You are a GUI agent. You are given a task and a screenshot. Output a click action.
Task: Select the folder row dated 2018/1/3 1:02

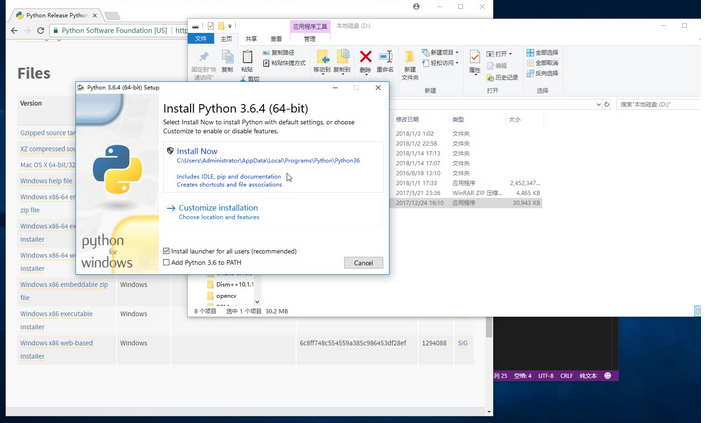tap(468, 134)
